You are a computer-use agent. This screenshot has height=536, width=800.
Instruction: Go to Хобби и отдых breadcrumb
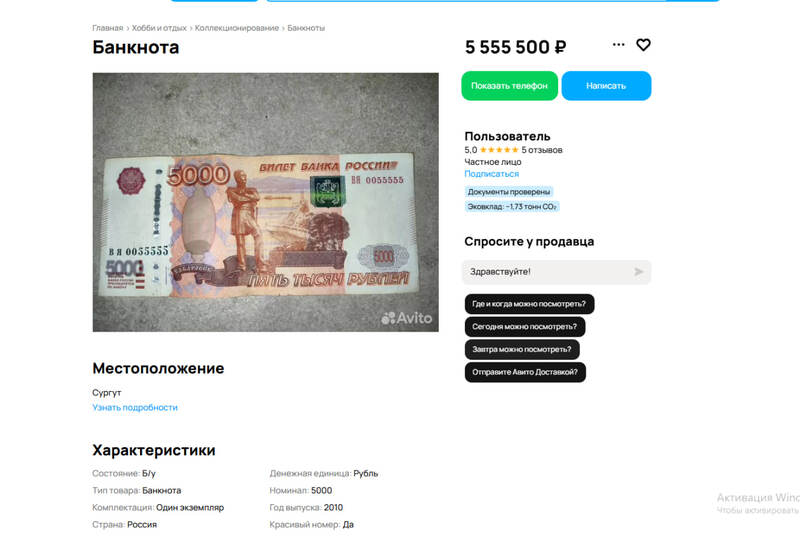[159, 28]
